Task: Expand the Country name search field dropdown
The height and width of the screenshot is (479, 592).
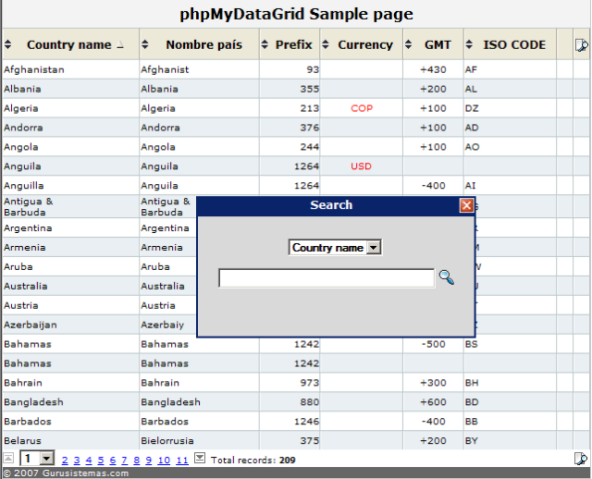Action: [x=373, y=248]
